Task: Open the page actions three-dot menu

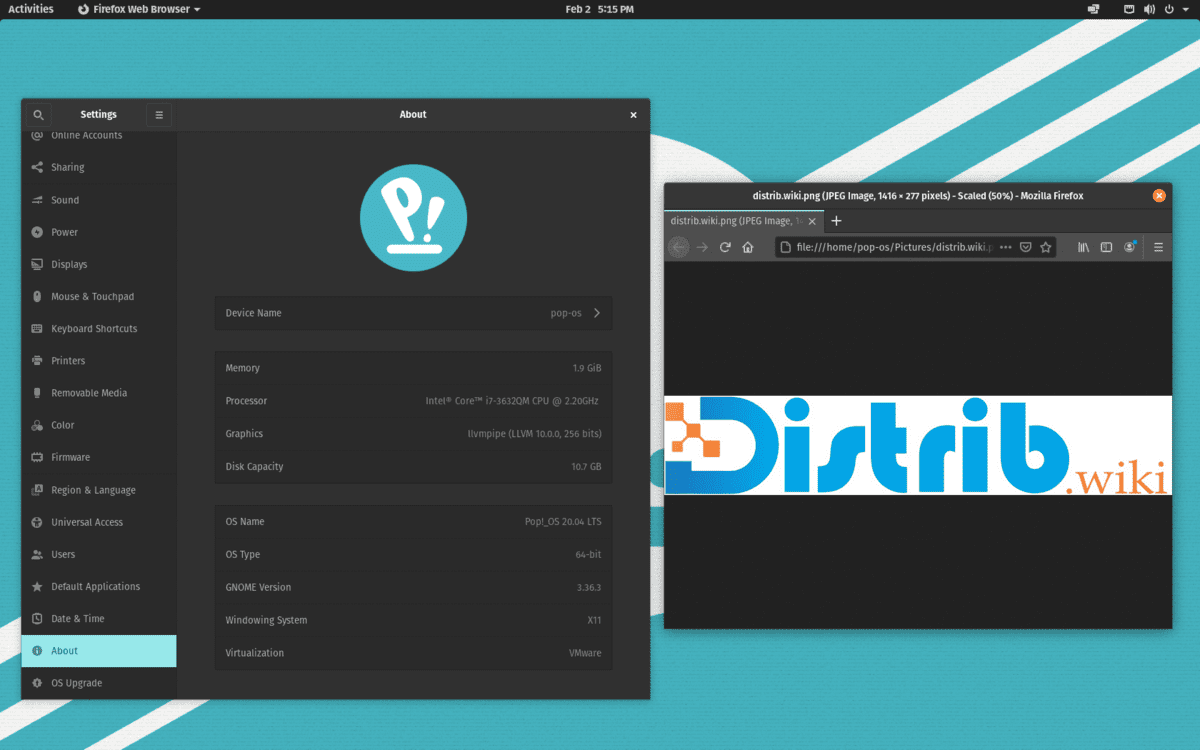Action: coord(1006,247)
